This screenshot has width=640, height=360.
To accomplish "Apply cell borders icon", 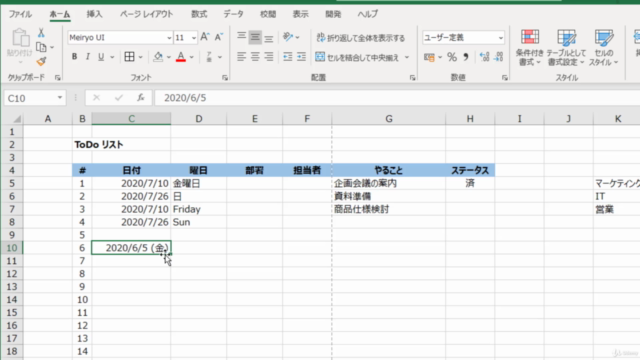I will click(129, 57).
